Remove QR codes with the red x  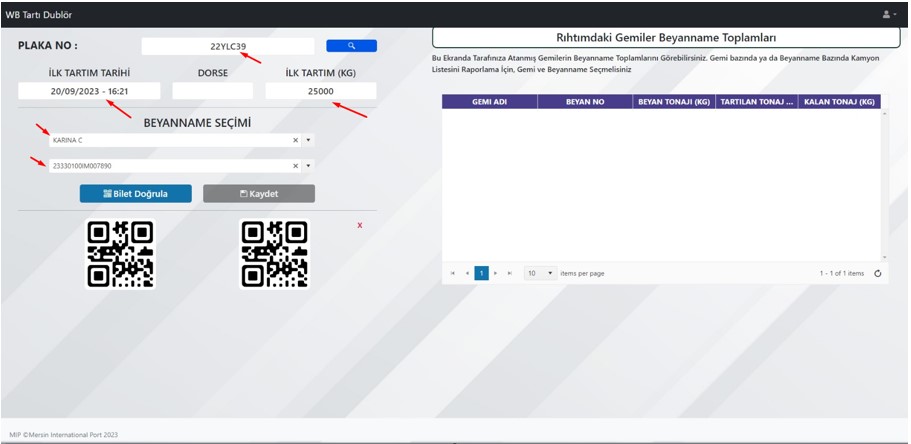(360, 225)
